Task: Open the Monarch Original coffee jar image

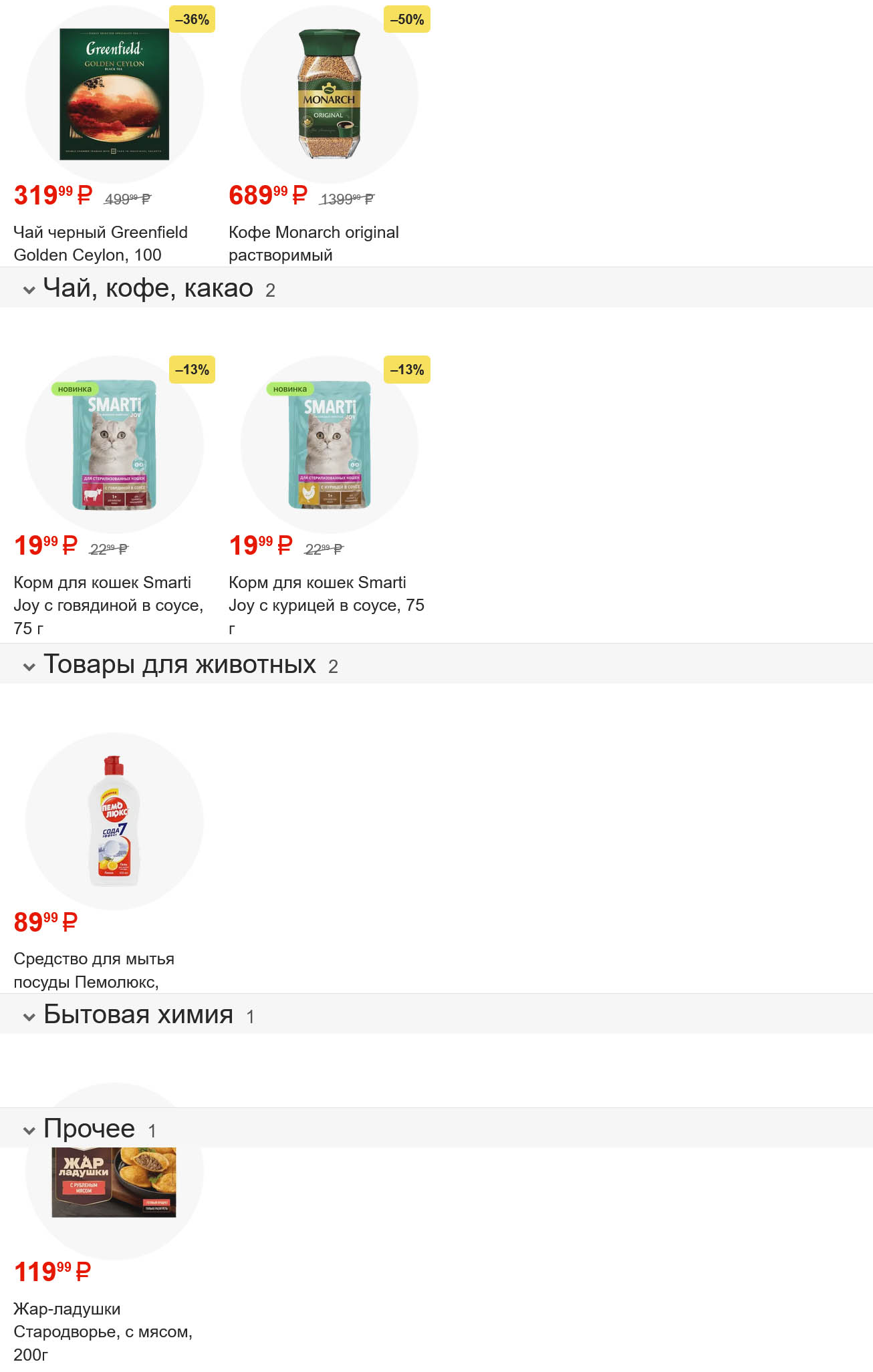Action: click(x=329, y=94)
